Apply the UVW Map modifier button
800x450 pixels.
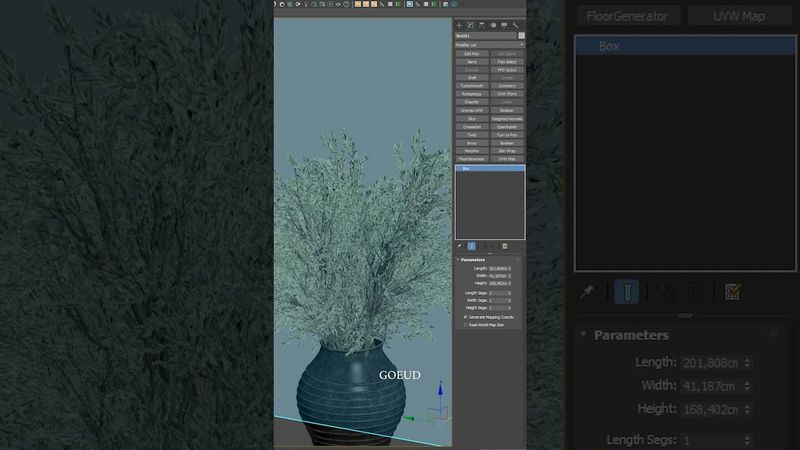pyautogui.click(x=507, y=159)
